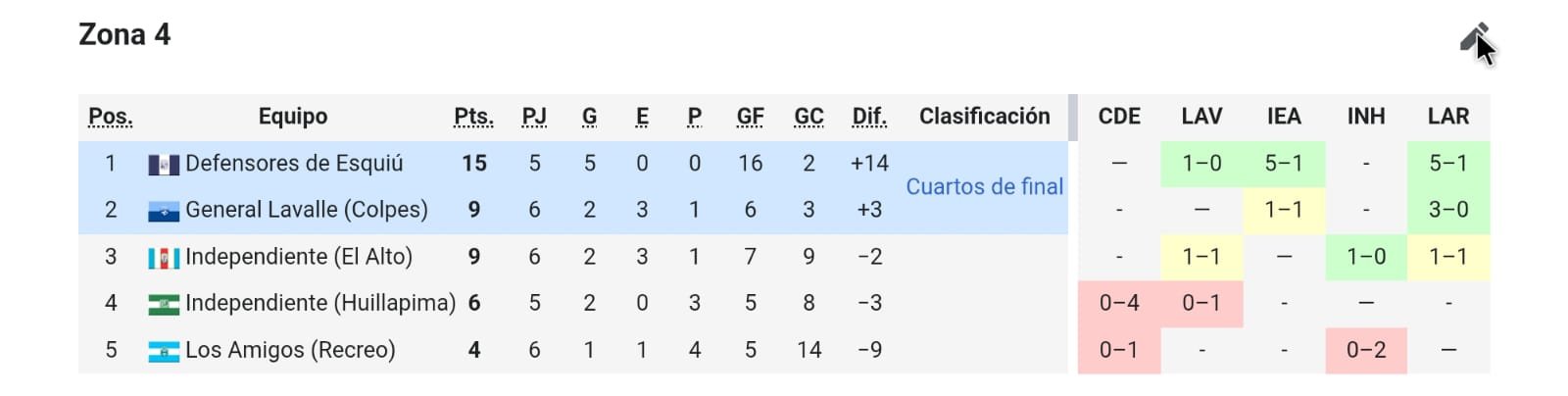Click the yellow 1–1 cell in Lavalle row

pyautogui.click(x=1283, y=210)
